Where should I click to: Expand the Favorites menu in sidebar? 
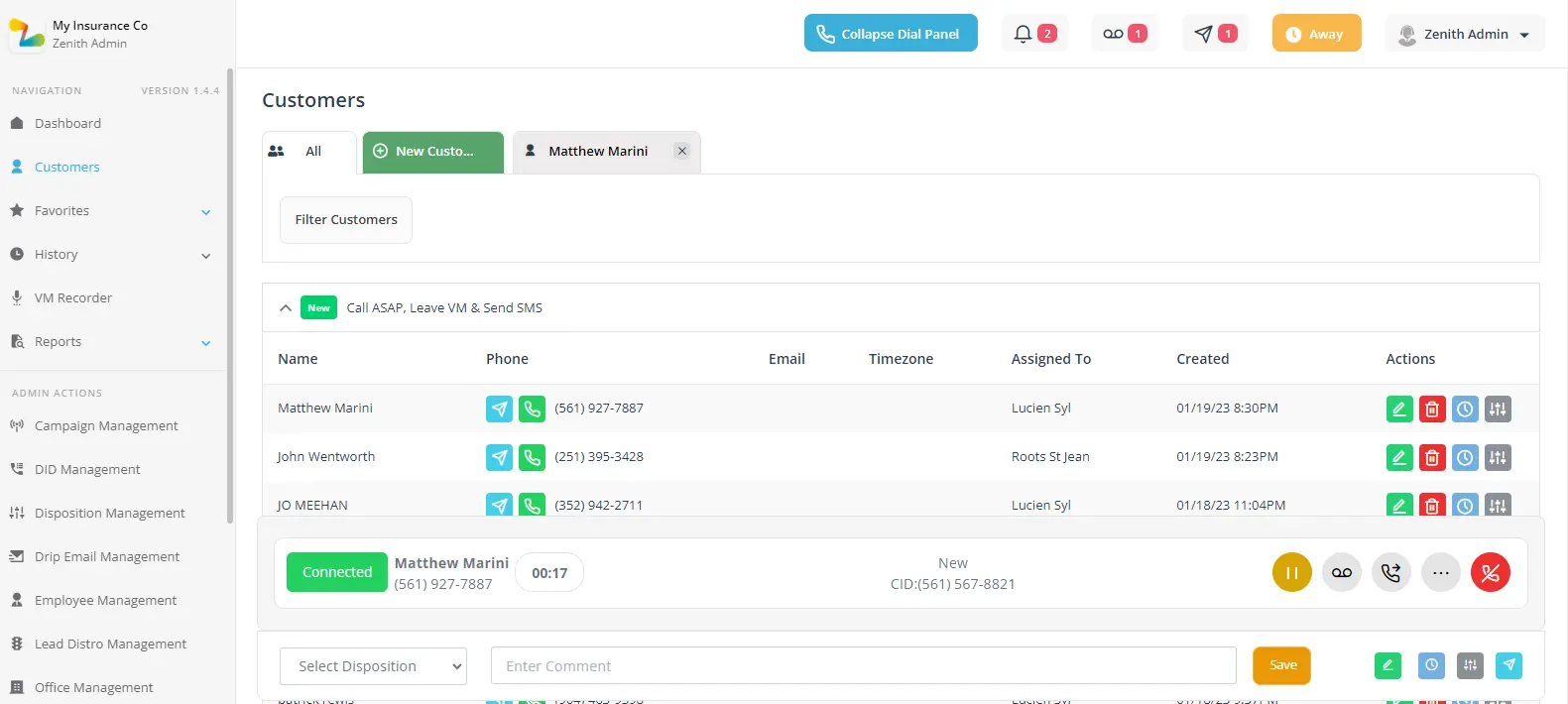[205, 211]
